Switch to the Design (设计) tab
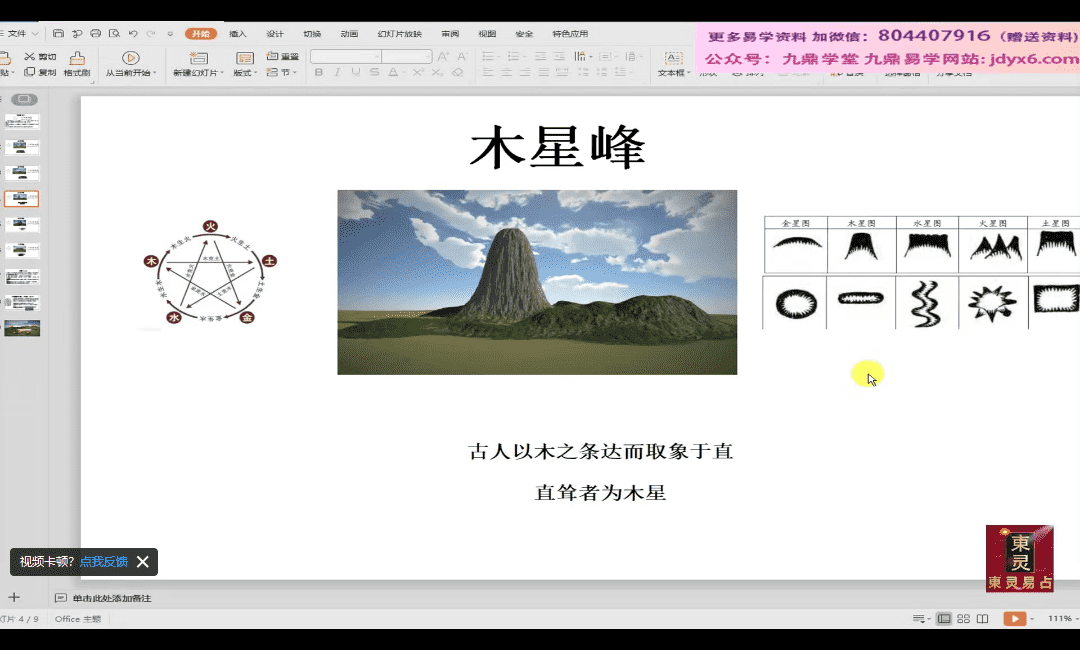The height and width of the screenshot is (650, 1080). (x=275, y=34)
